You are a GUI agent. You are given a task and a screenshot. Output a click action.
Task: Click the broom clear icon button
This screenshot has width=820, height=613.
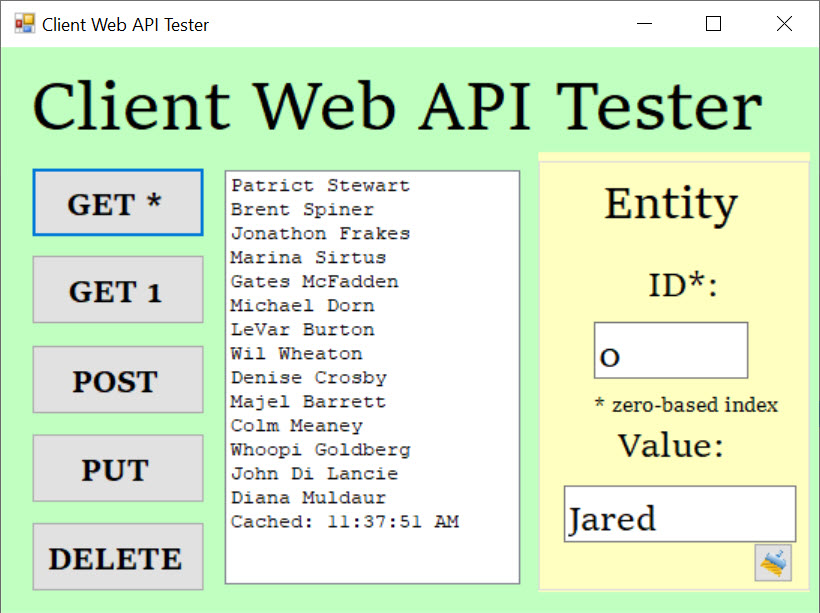[x=773, y=563]
